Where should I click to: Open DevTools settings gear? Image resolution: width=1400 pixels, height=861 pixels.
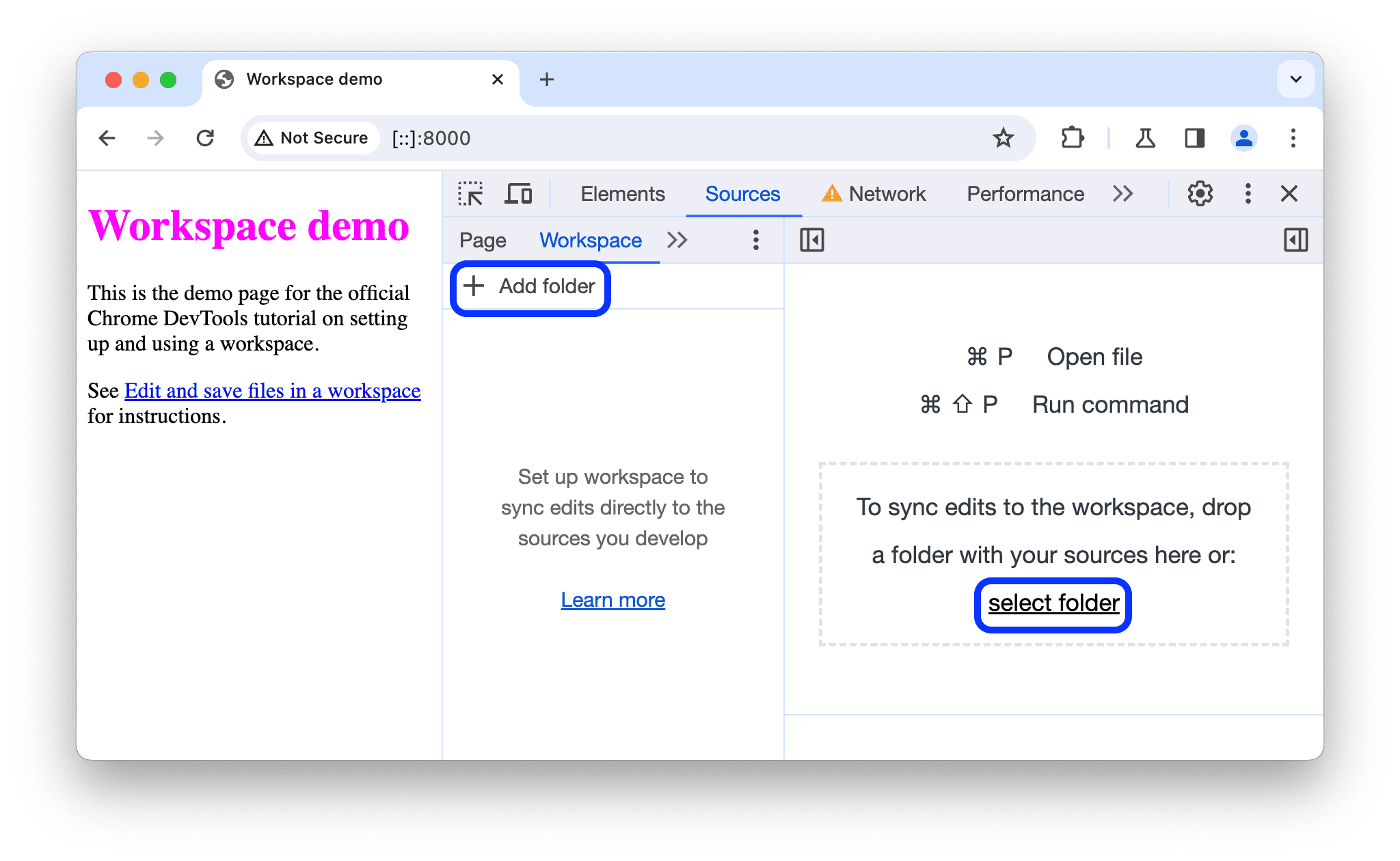1199,194
